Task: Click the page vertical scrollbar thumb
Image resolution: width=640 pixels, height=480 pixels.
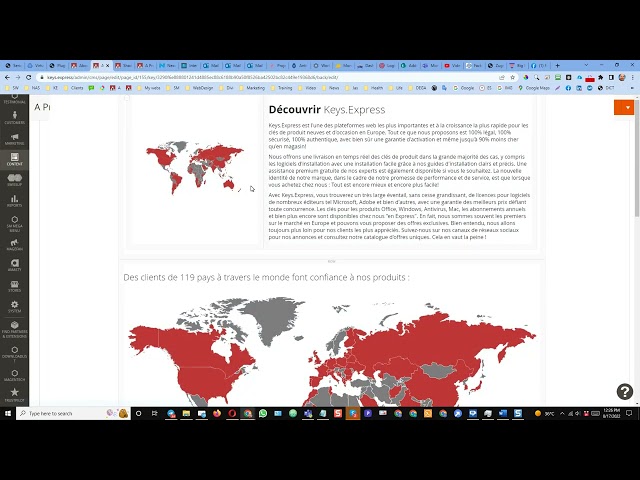Action: (637, 157)
